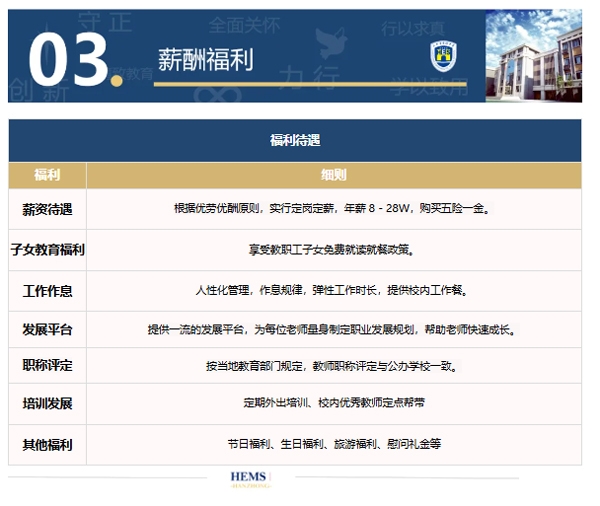Open the school building photo
Screen dimensions: 600x506
[x=533, y=56]
